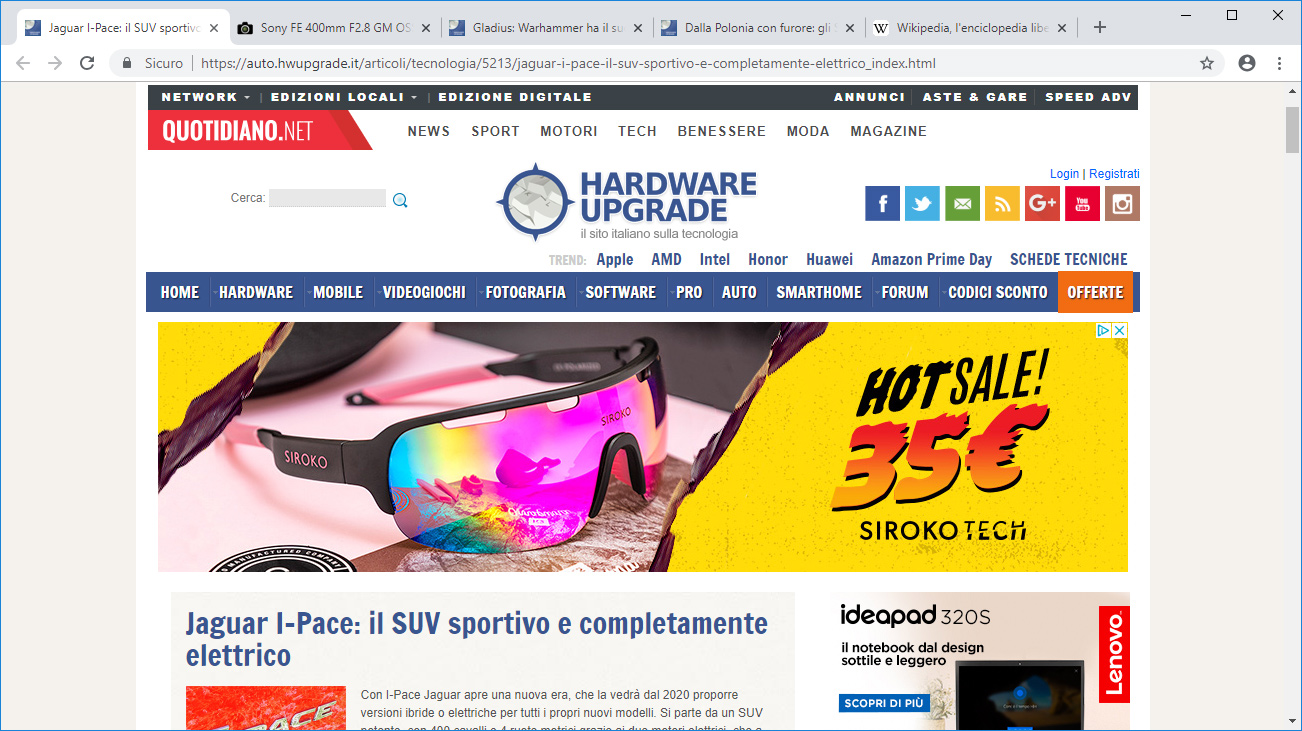Open the Chrome three-dot menu
The width and height of the screenshot is (1302, 731).
[x=1279, y=63]
